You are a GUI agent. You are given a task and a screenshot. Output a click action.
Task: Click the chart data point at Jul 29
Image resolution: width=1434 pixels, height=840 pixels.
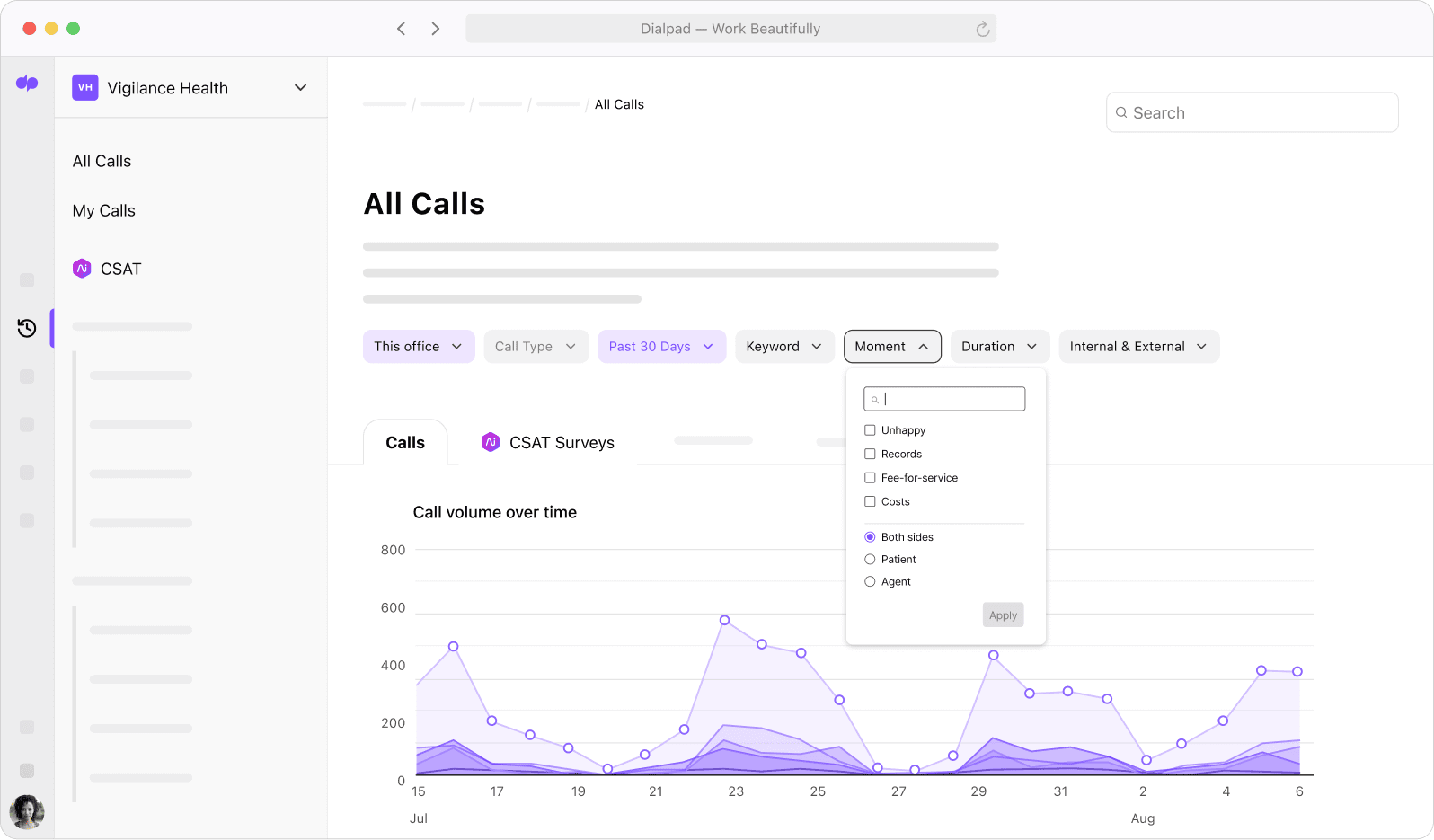click(x=994, y=655)
